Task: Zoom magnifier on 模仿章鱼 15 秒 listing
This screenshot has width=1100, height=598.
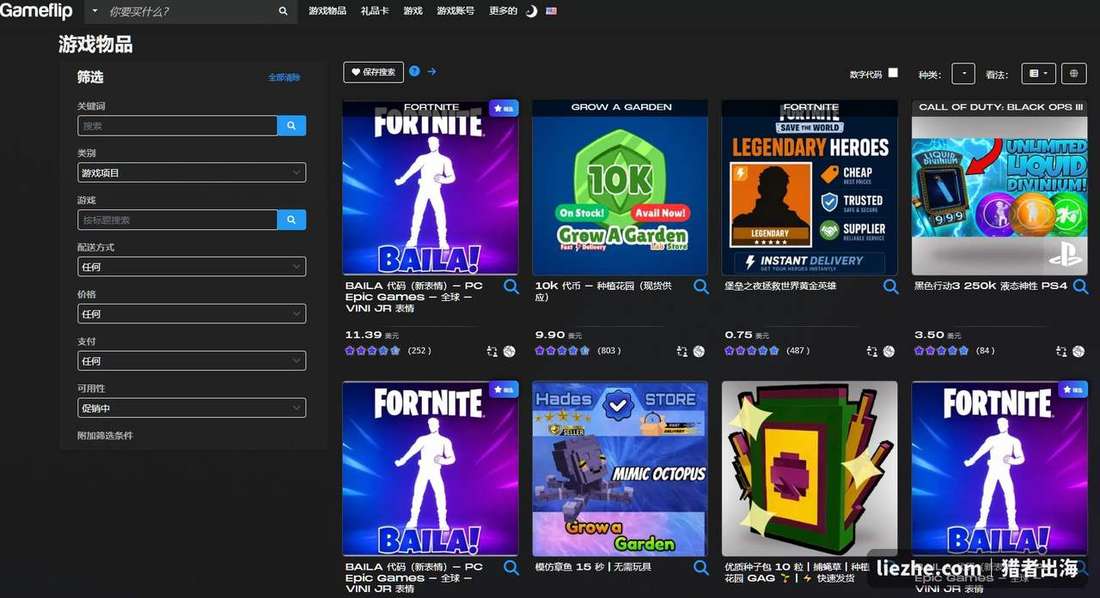Action: pyautogui.click(x=701, y=567)
